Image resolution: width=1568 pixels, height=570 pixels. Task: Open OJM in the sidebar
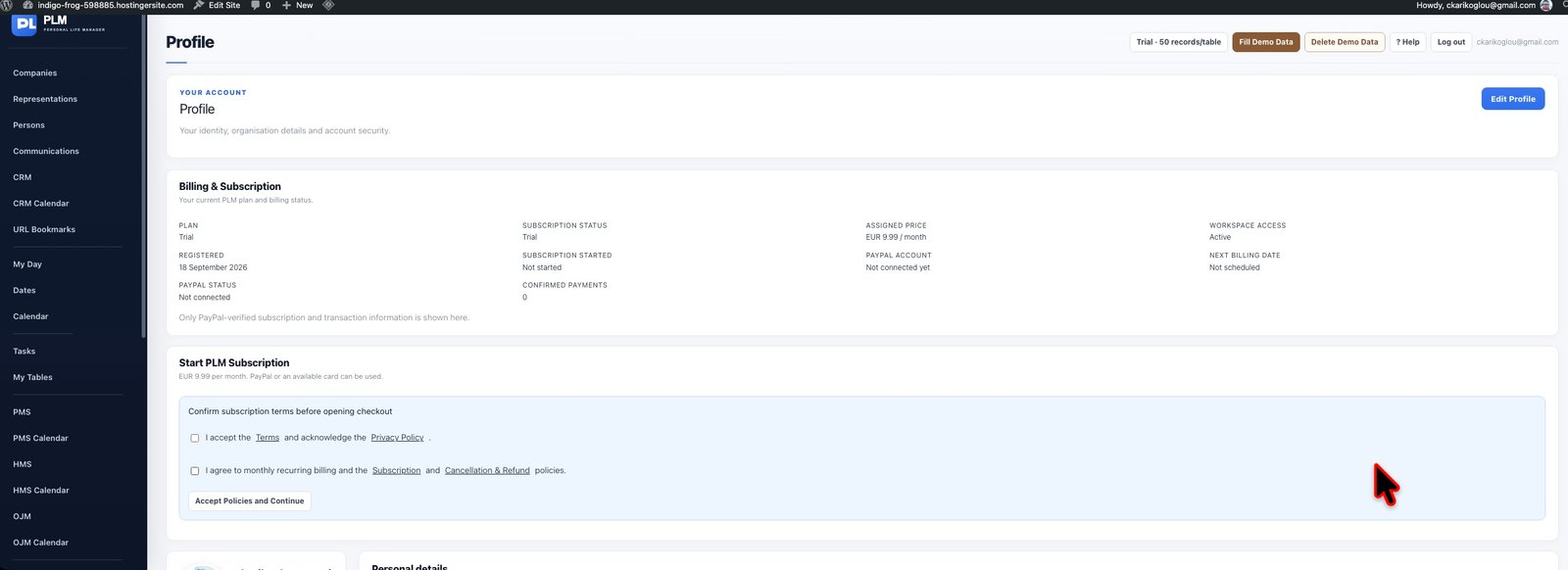pyautogui.click(x=23, y=516)
